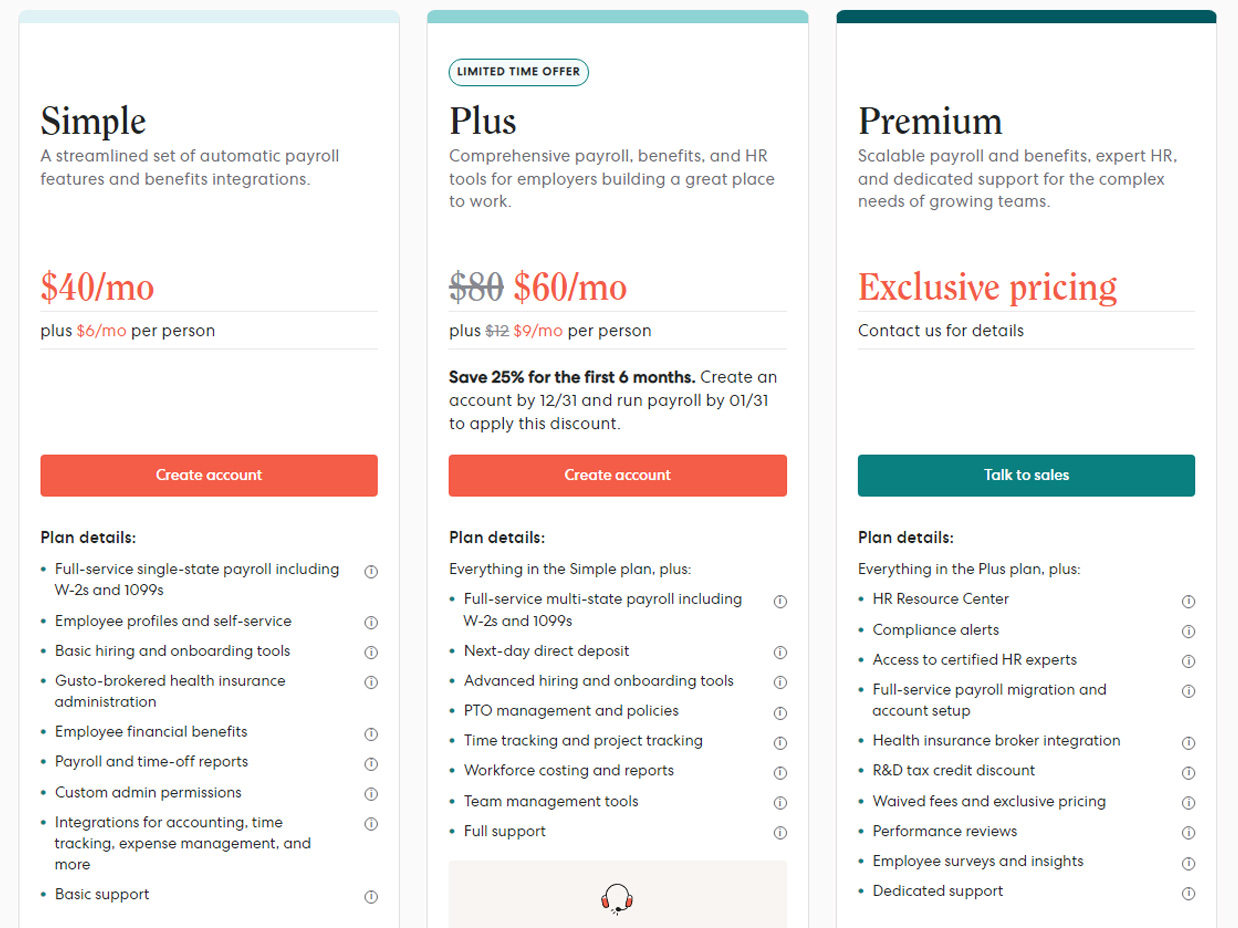Image resolution: width=1238 pixels, height=928 pixels.
Task: Click Talk to sales button
Action: (1026, 475)
